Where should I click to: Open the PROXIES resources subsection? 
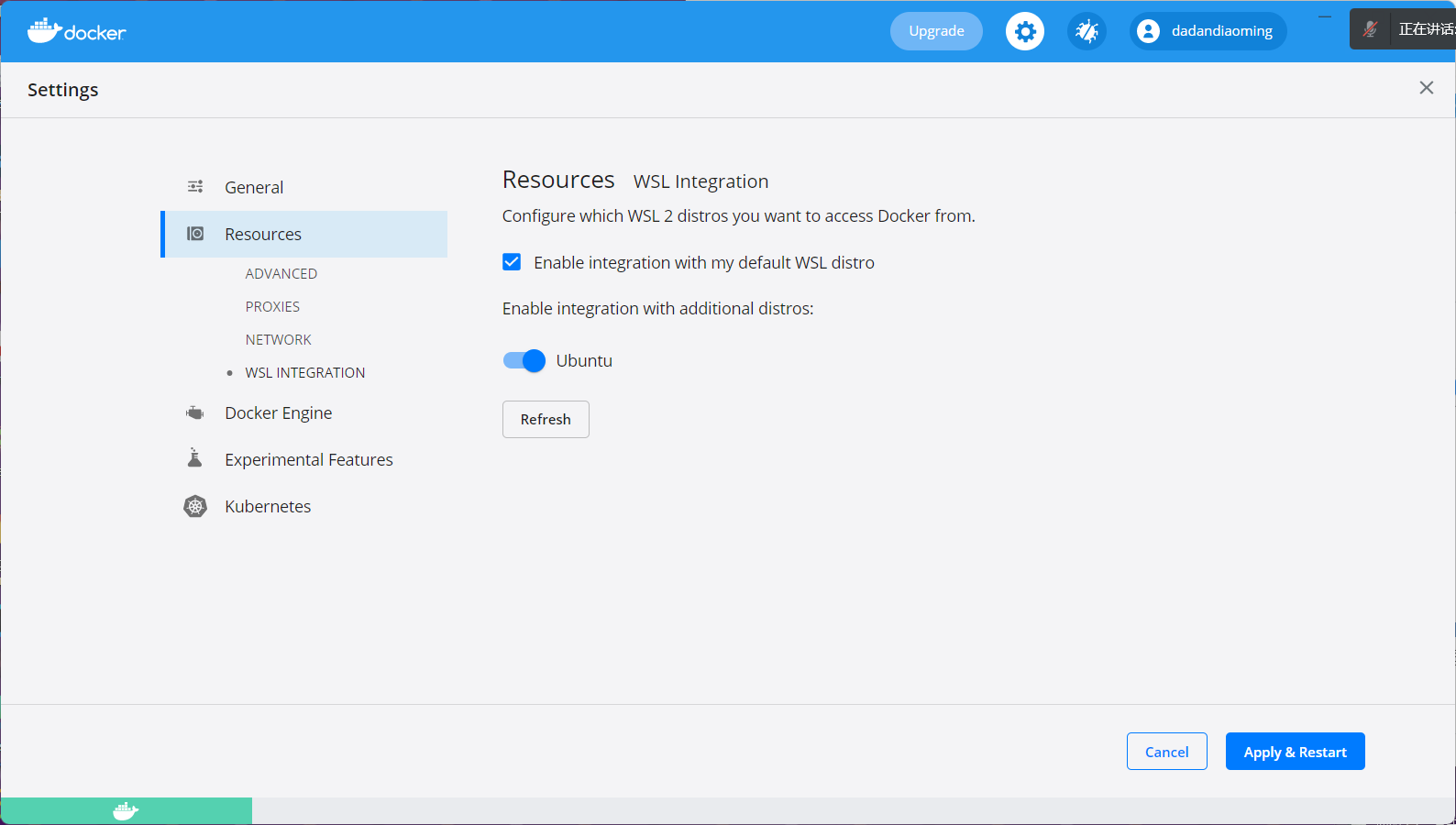[x=272, y=306]
